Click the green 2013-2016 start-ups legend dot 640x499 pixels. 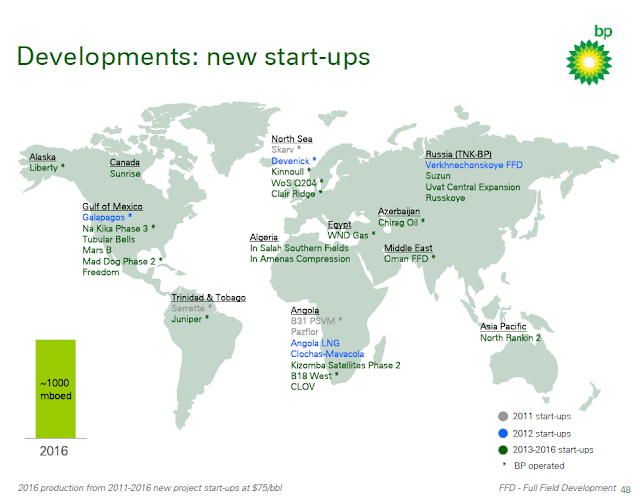[x=503, y=450]
